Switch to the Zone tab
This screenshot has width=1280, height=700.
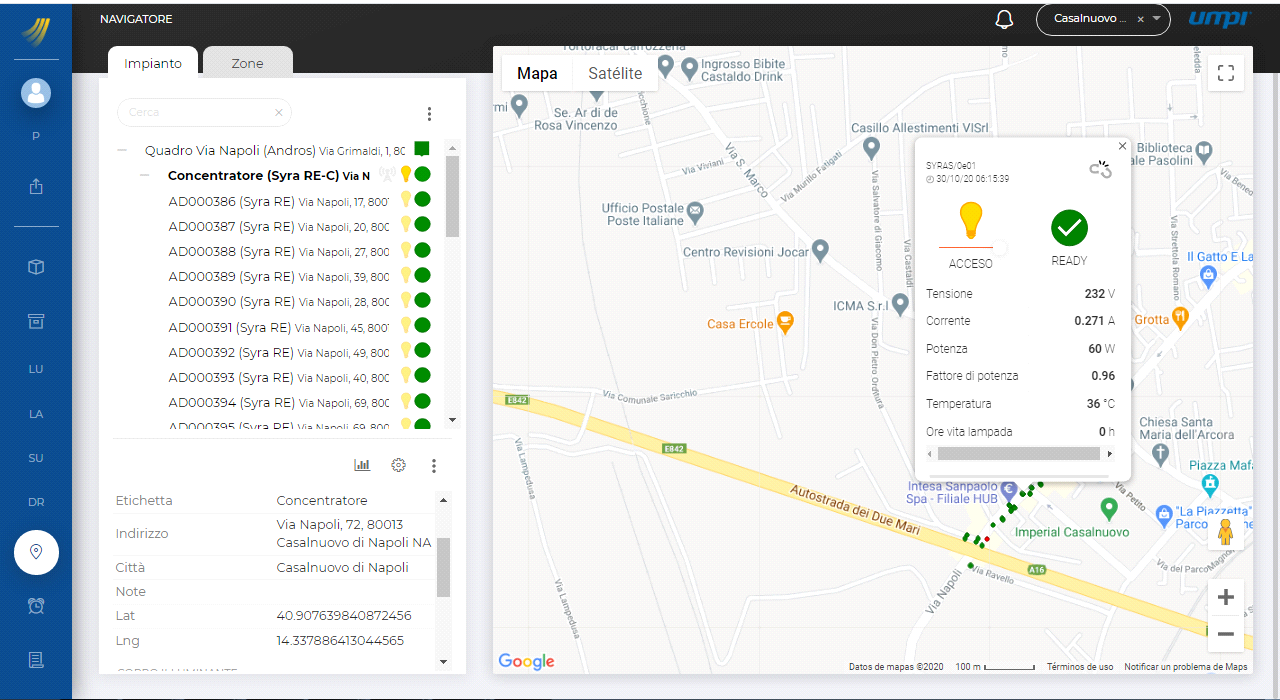pos(247,63)
